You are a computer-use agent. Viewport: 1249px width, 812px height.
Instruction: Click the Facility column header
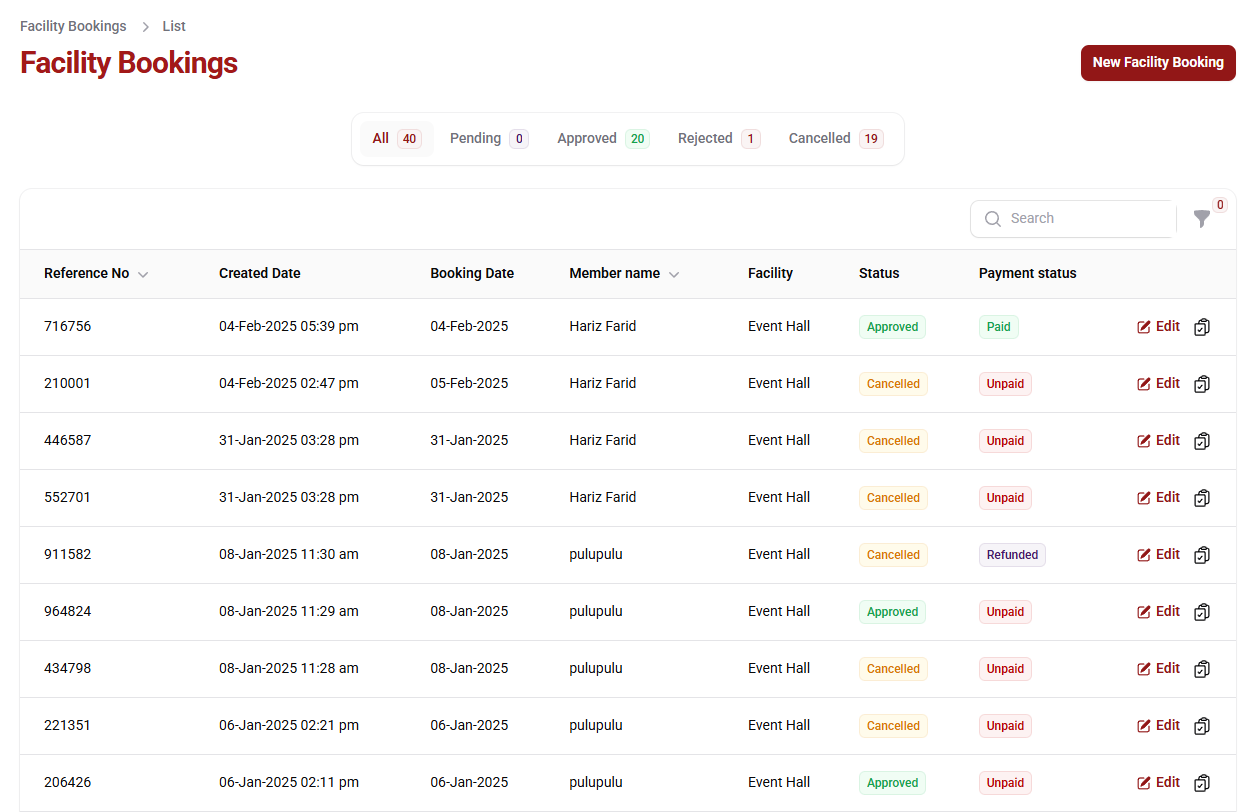(770, 273)
